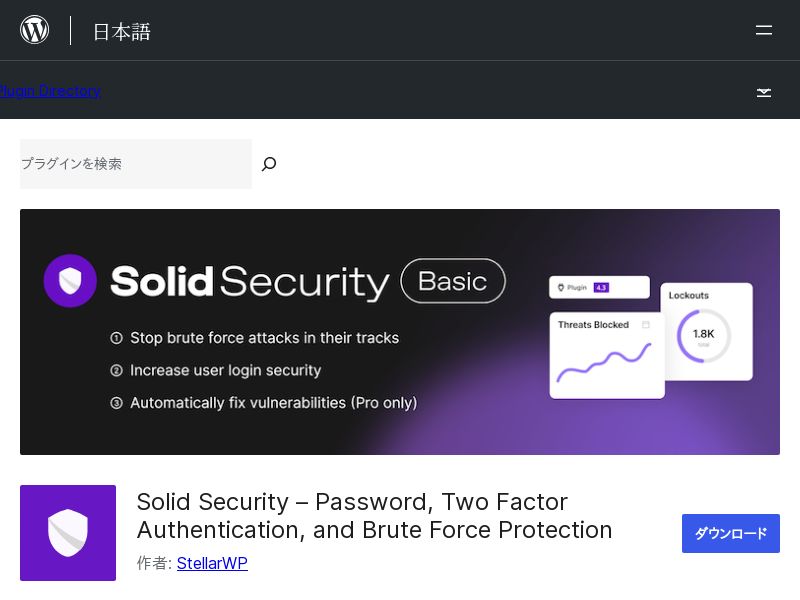Image resolution: width=800 pixels, height=600 pixels.
Task: Click the Lockouts 1.8K donut chart
Action: pos(703,335)
